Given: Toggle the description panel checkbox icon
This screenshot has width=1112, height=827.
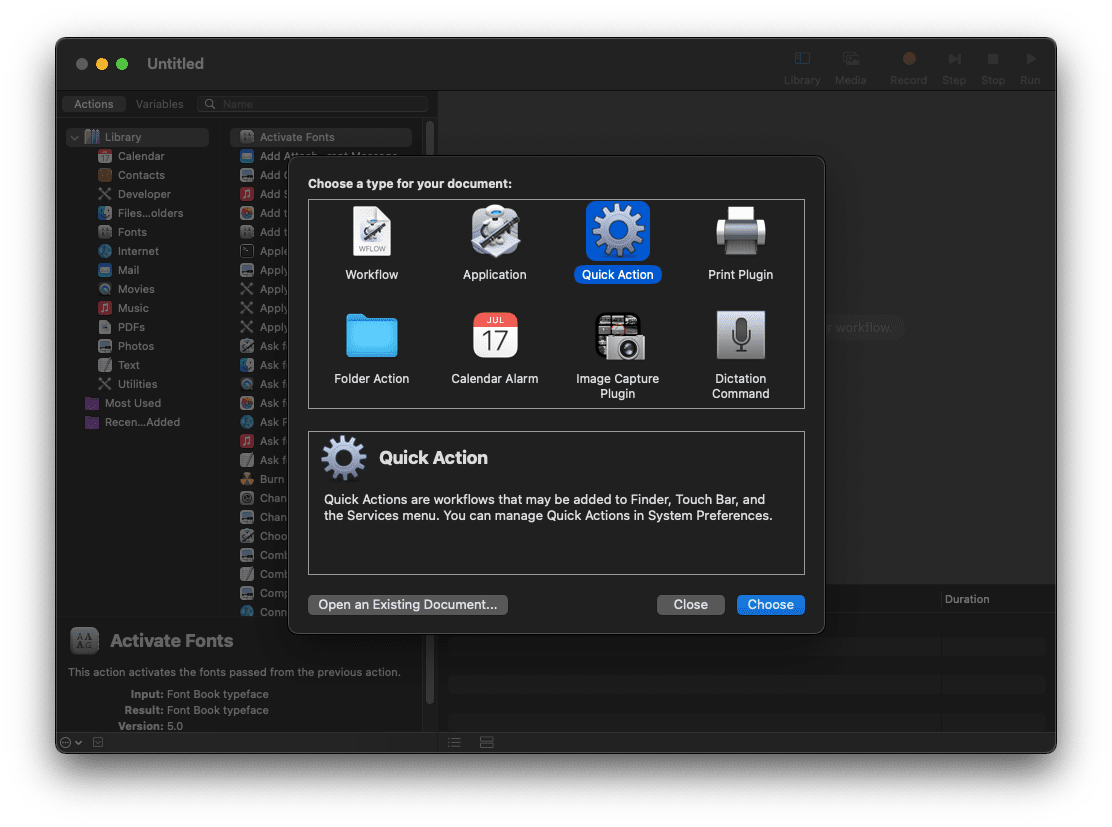Looking at the screenshot, I should 98,743.
